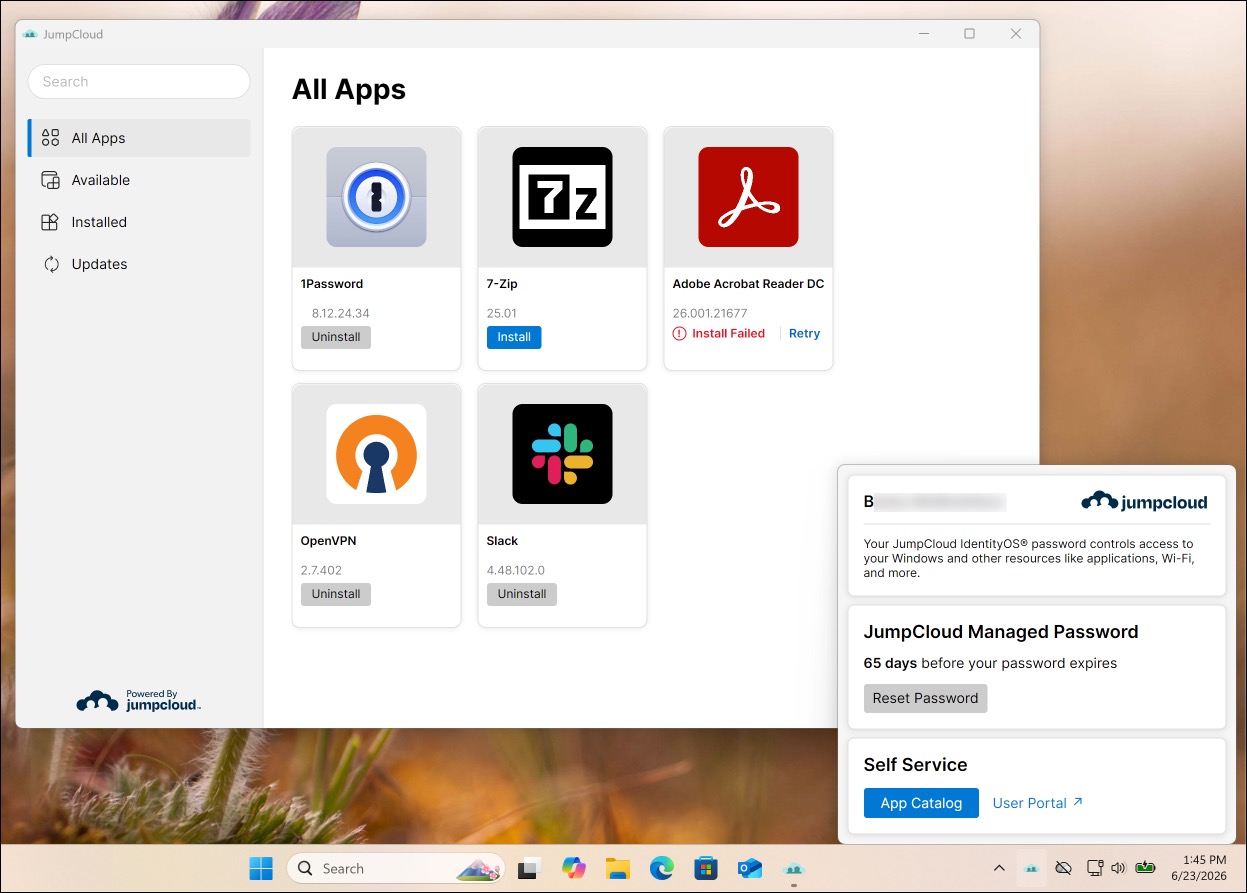The width and height of the screenshot is (1247, 893).
Task: Click the JumpCloud app search field
Action: pyautogui.click(x=139, y=82)
